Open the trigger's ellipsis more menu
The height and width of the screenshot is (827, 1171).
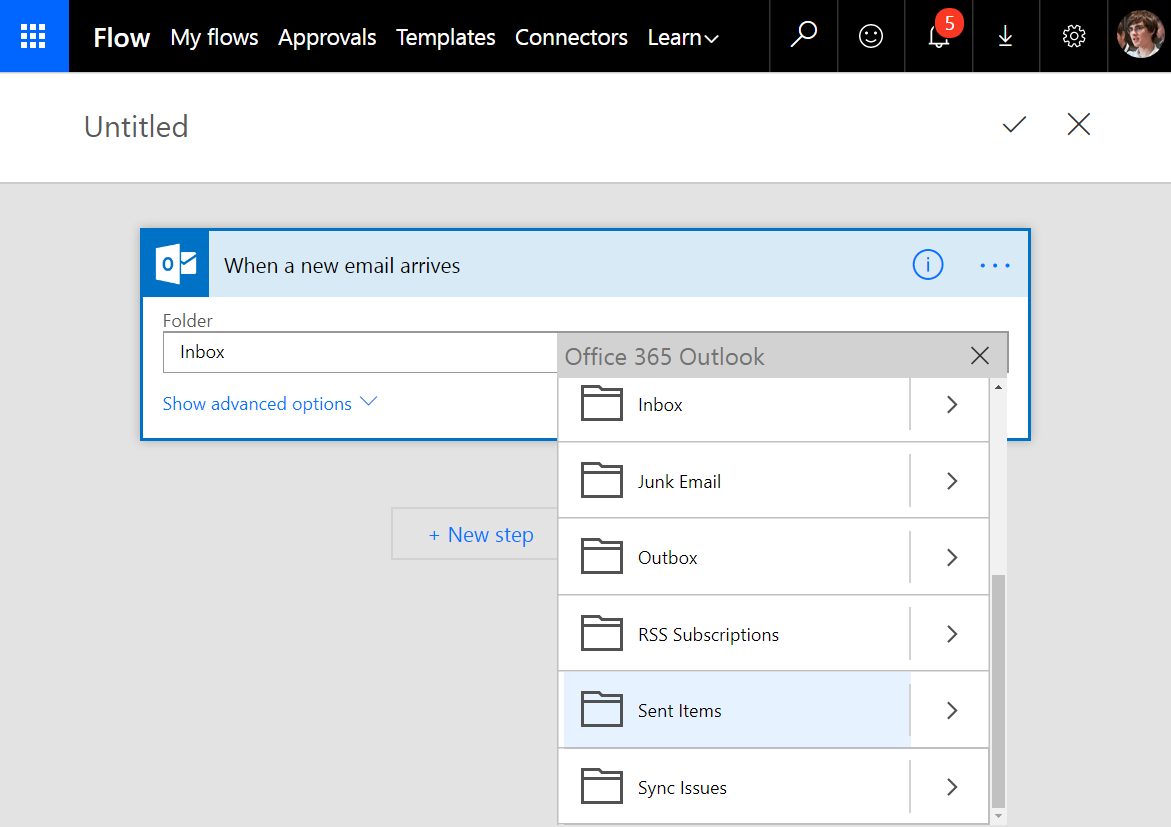pyautogui.click(x=994, y=266)
